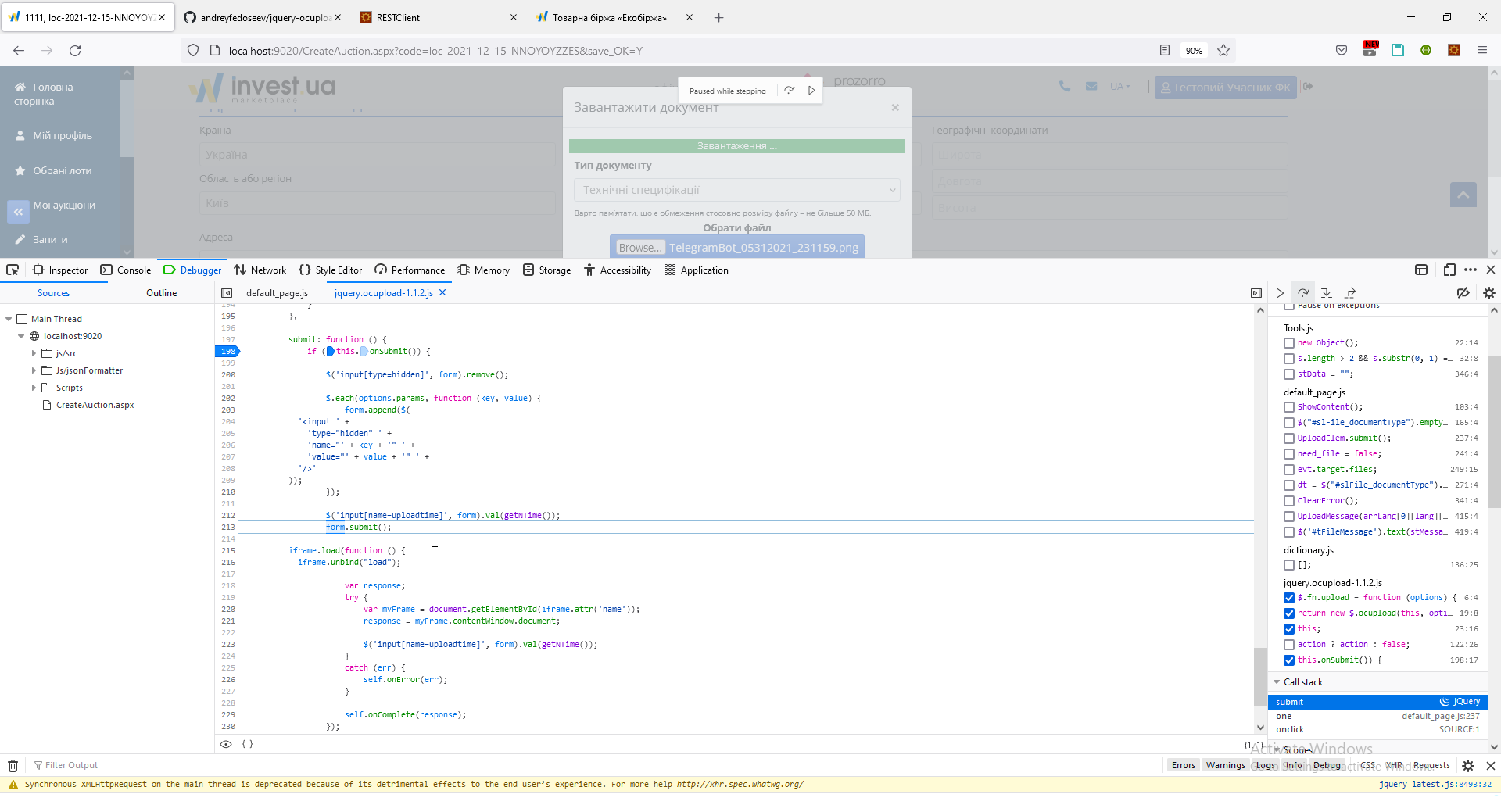This screenshot has height=812, width=1501.
Task: Disable the '$.fn.upload = function' breakpoint
Action: point(1289,598)
